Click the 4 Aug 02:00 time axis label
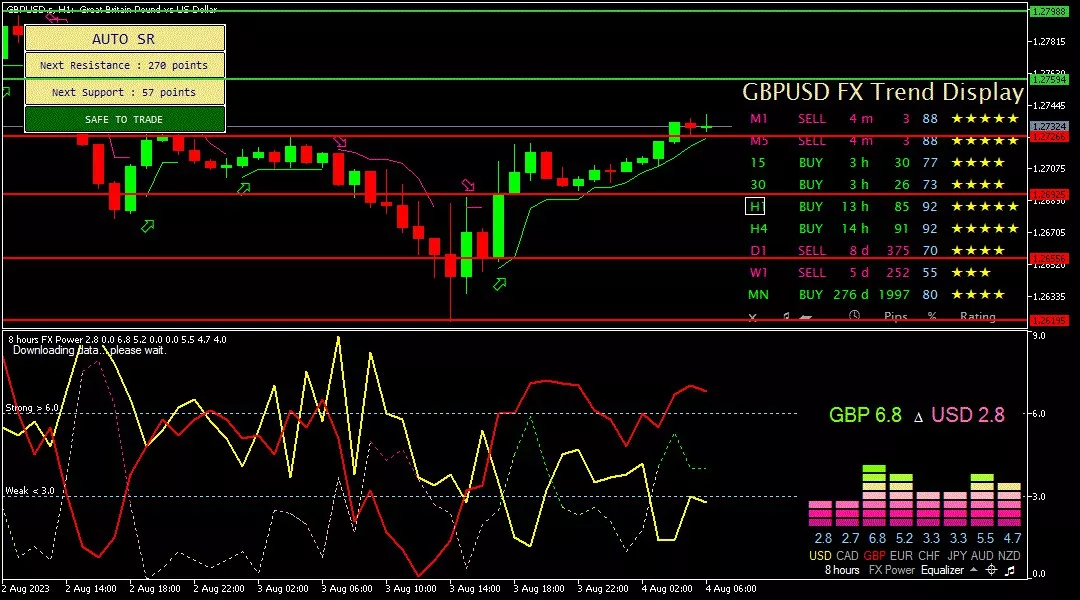The width and height of the screenshot is (1080, 600). (667, 589)
